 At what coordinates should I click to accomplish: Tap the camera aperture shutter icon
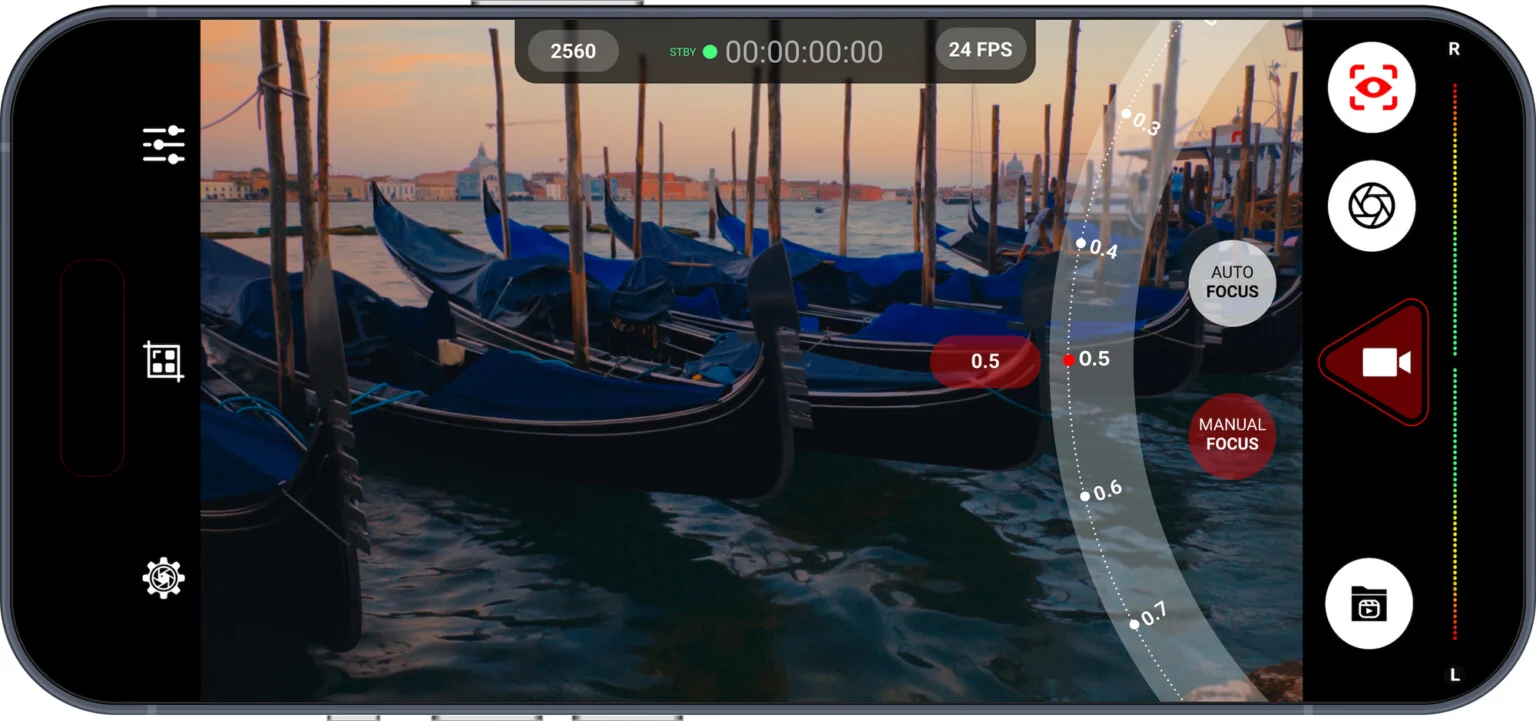point(1371,206)
